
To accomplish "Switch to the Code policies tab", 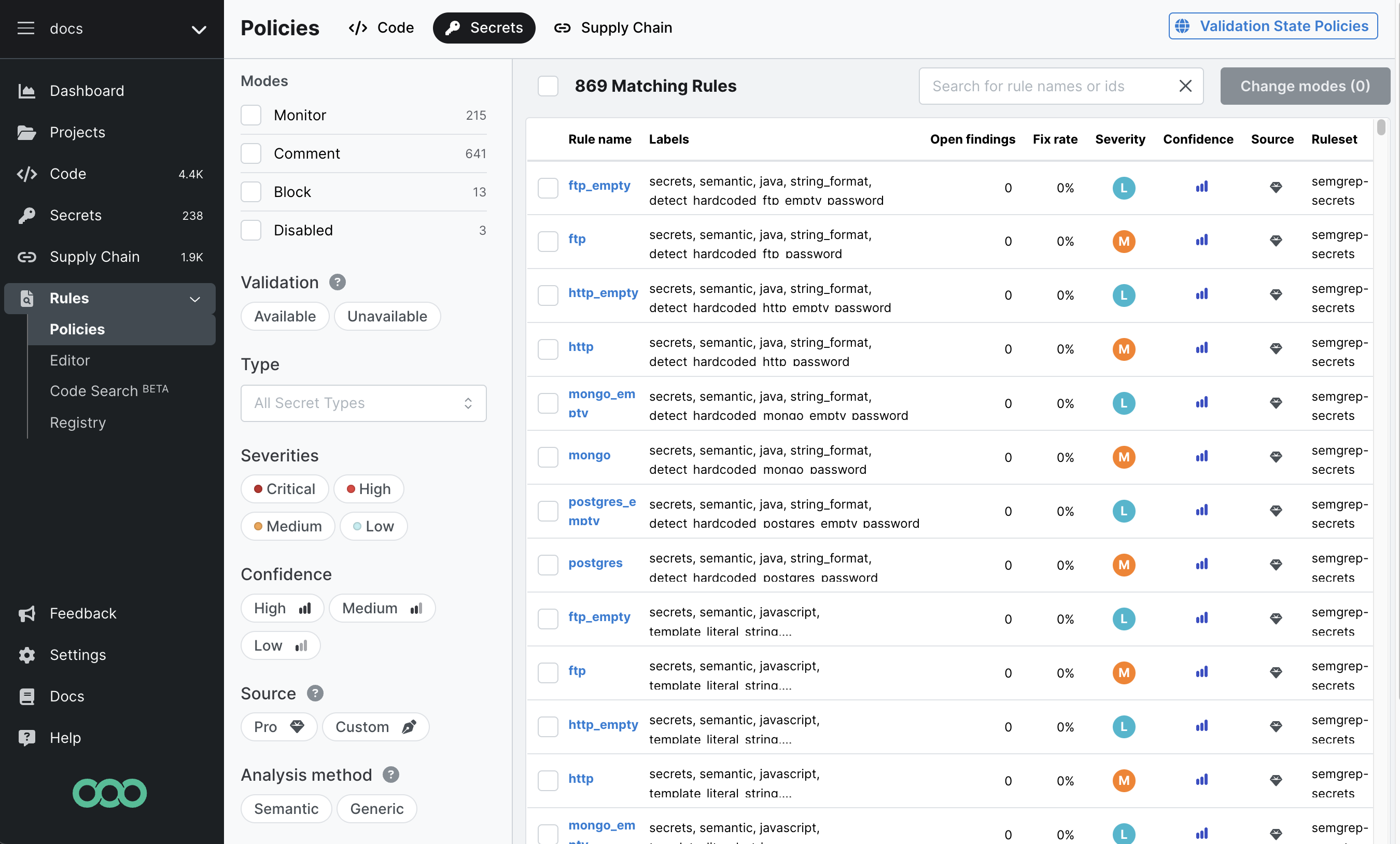I will point(381,28).
